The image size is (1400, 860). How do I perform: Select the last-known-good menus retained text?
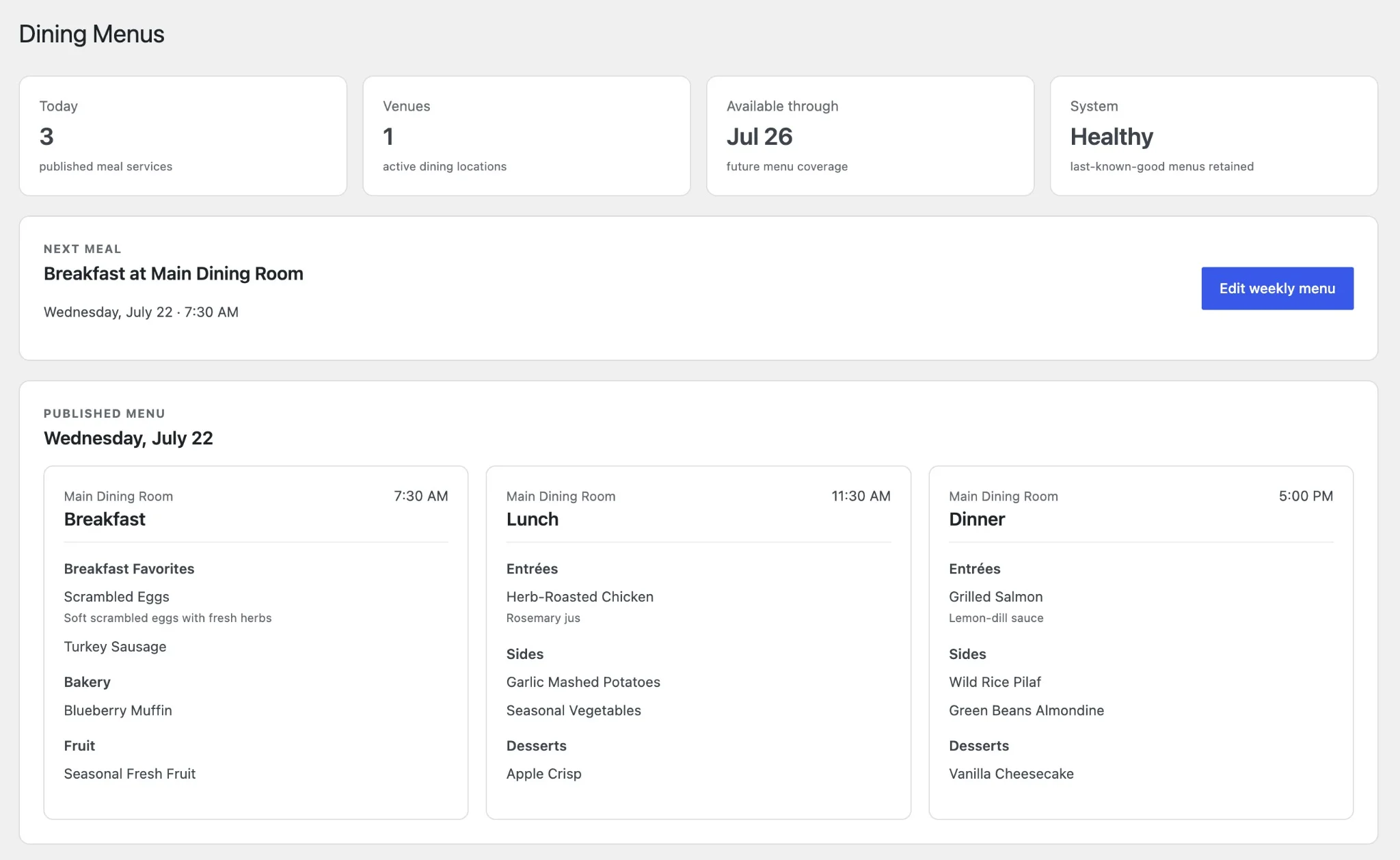[x=1162, y=167]
